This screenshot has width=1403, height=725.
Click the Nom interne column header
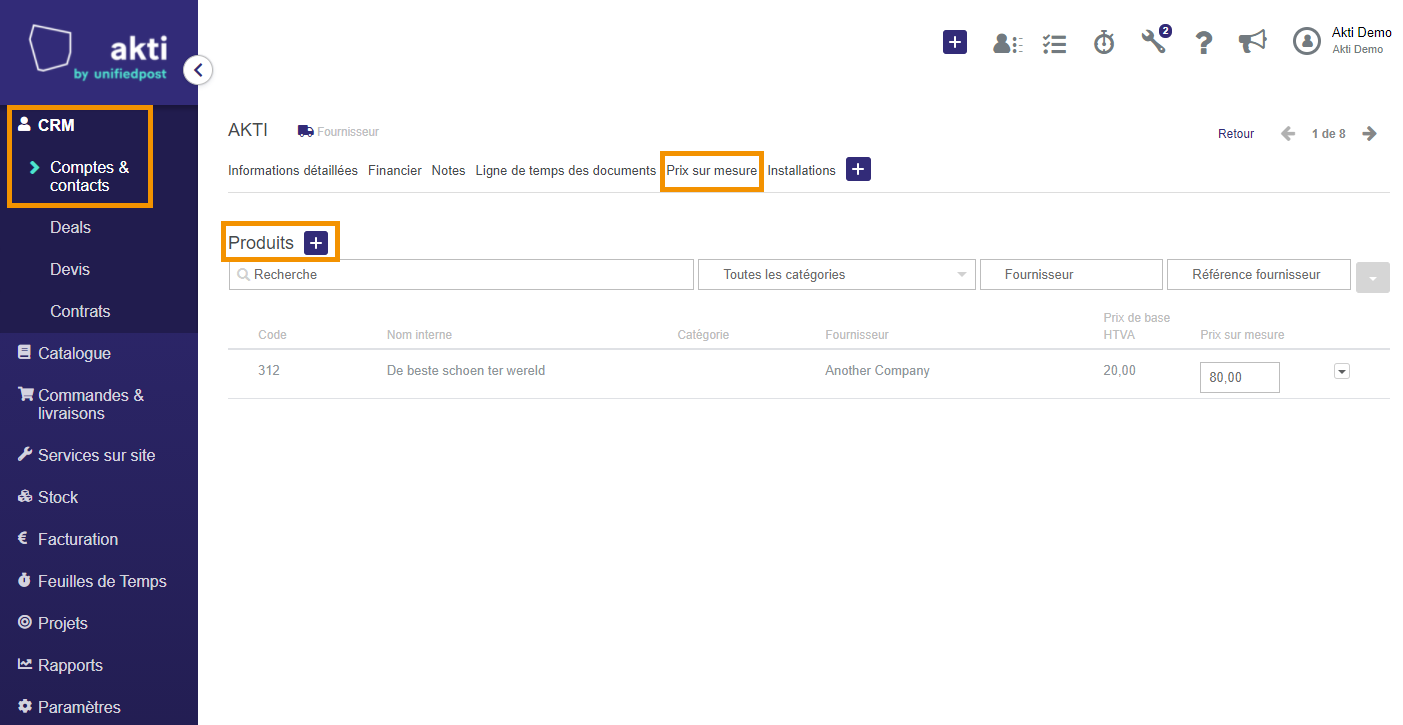tap(419, 334)
